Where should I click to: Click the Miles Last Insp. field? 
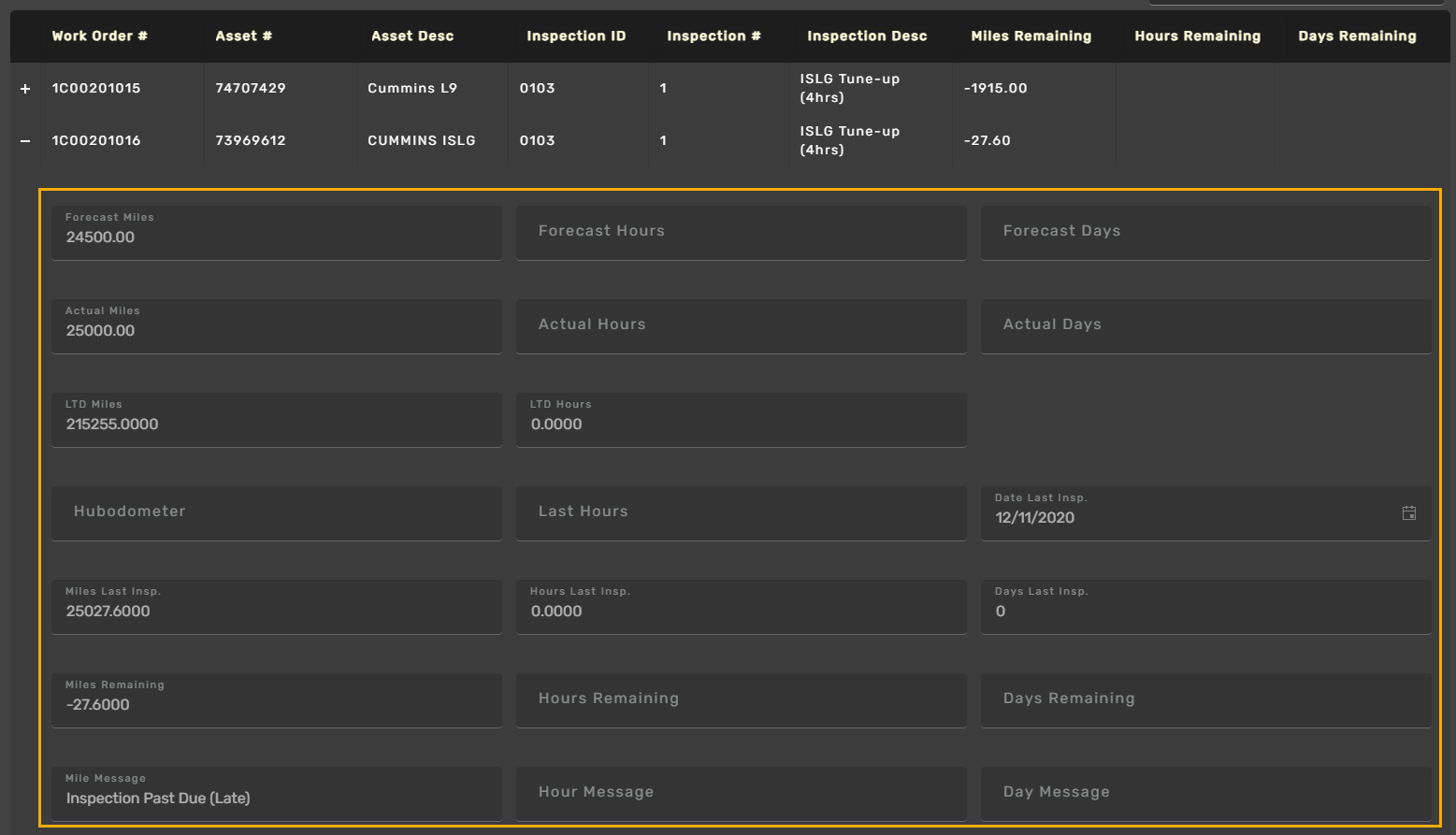point(276,612)
